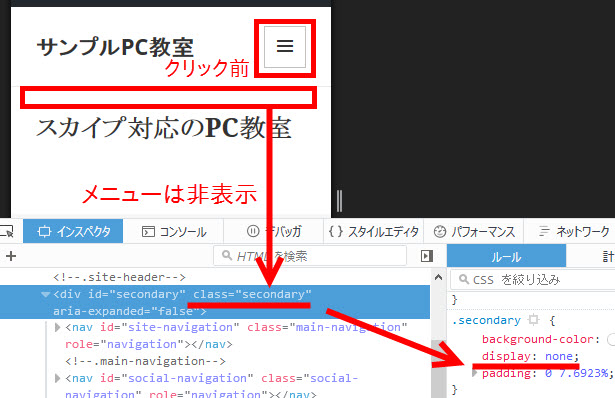Screen dimensions: 615x398
Task: Click the viewport resize handle grip
Action: point(339,201)
